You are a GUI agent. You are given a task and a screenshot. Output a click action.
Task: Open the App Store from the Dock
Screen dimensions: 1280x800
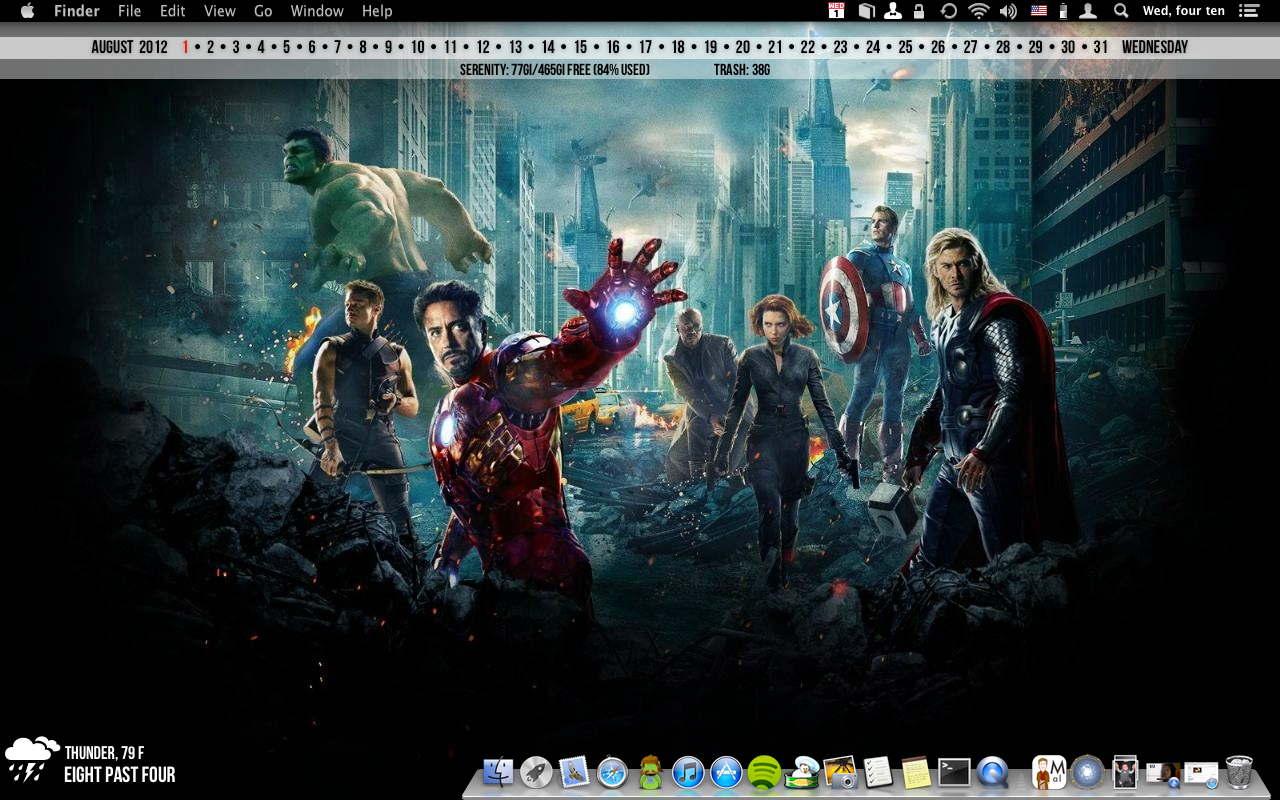[x=726, y=772]
